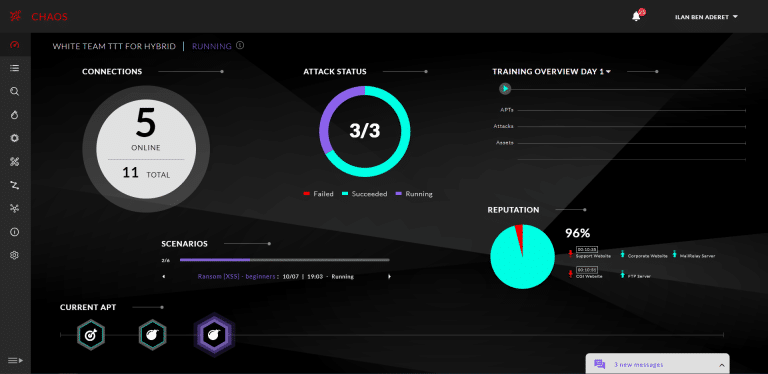Click the Ransom [XSS] - beginners scenario link

point(238,277)
